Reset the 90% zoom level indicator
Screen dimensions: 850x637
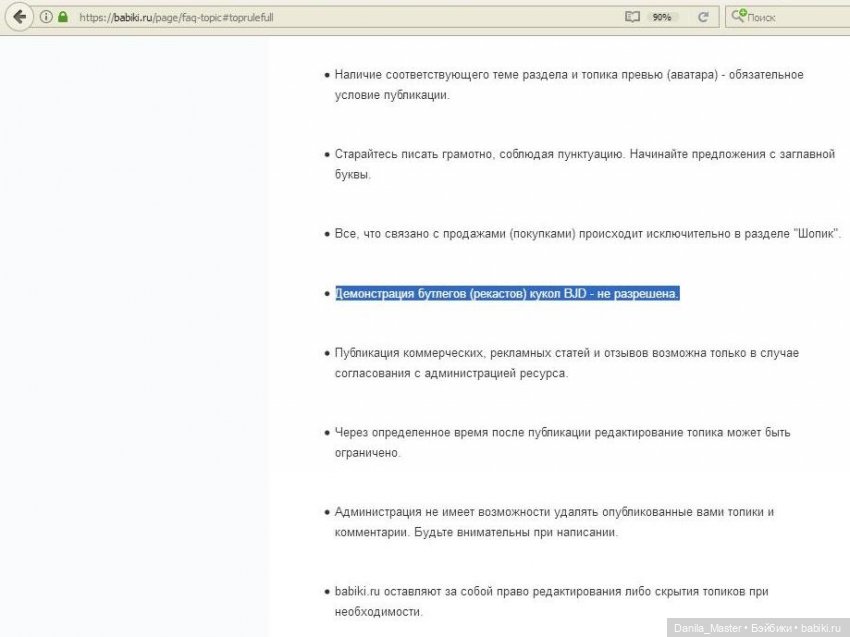661,17
